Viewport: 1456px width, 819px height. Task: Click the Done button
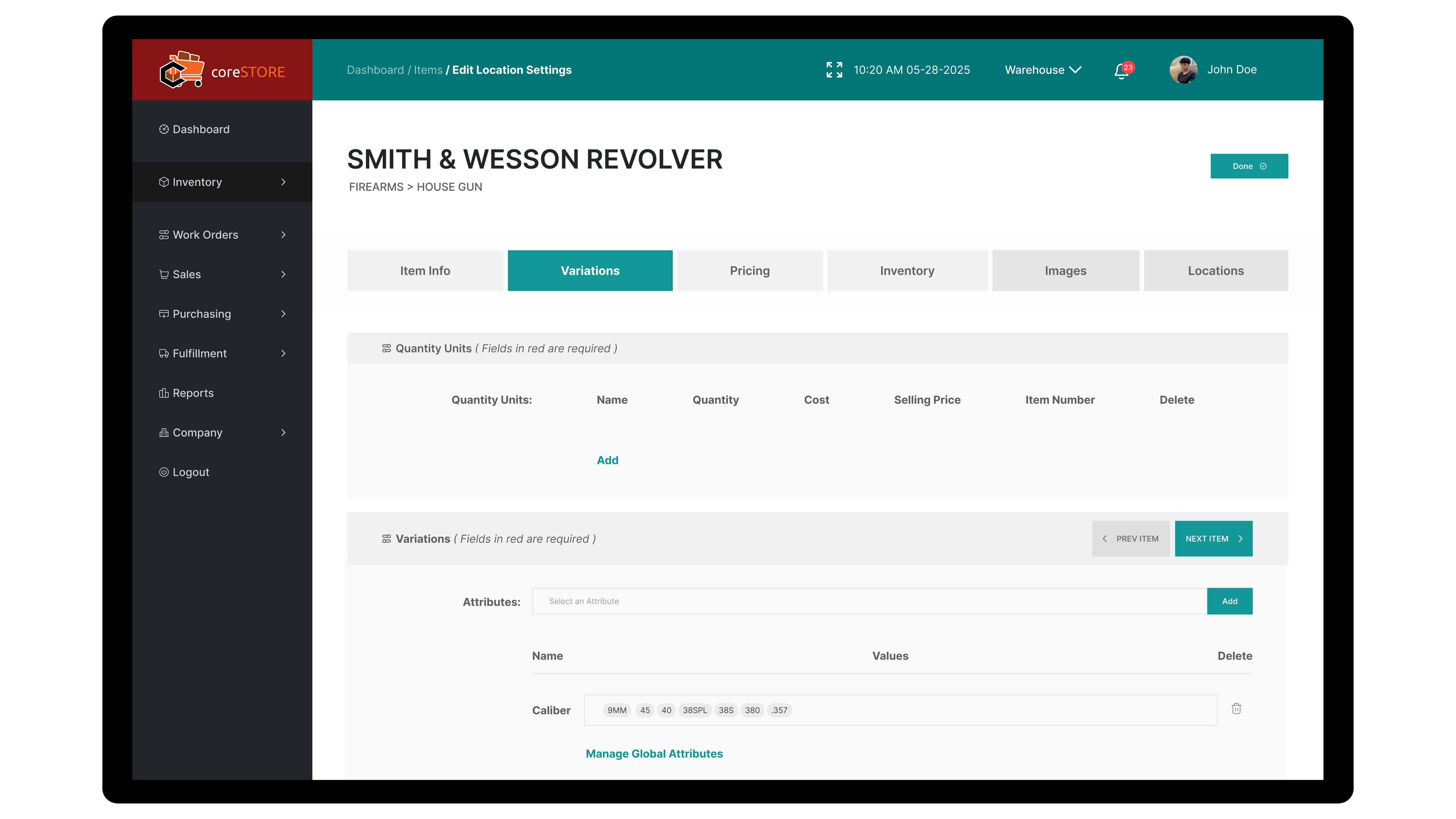1249,166
